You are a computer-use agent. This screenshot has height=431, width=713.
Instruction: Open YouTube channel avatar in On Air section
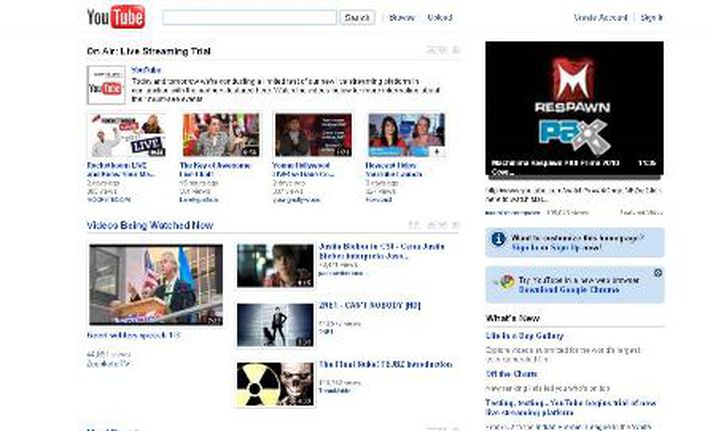point(106,85)
